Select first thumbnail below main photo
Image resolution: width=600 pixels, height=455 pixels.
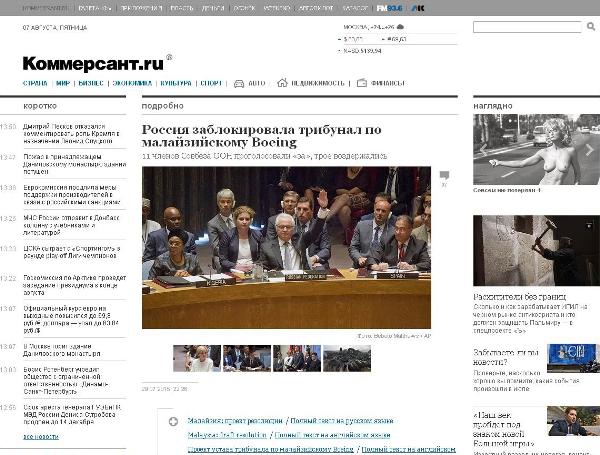195,358
